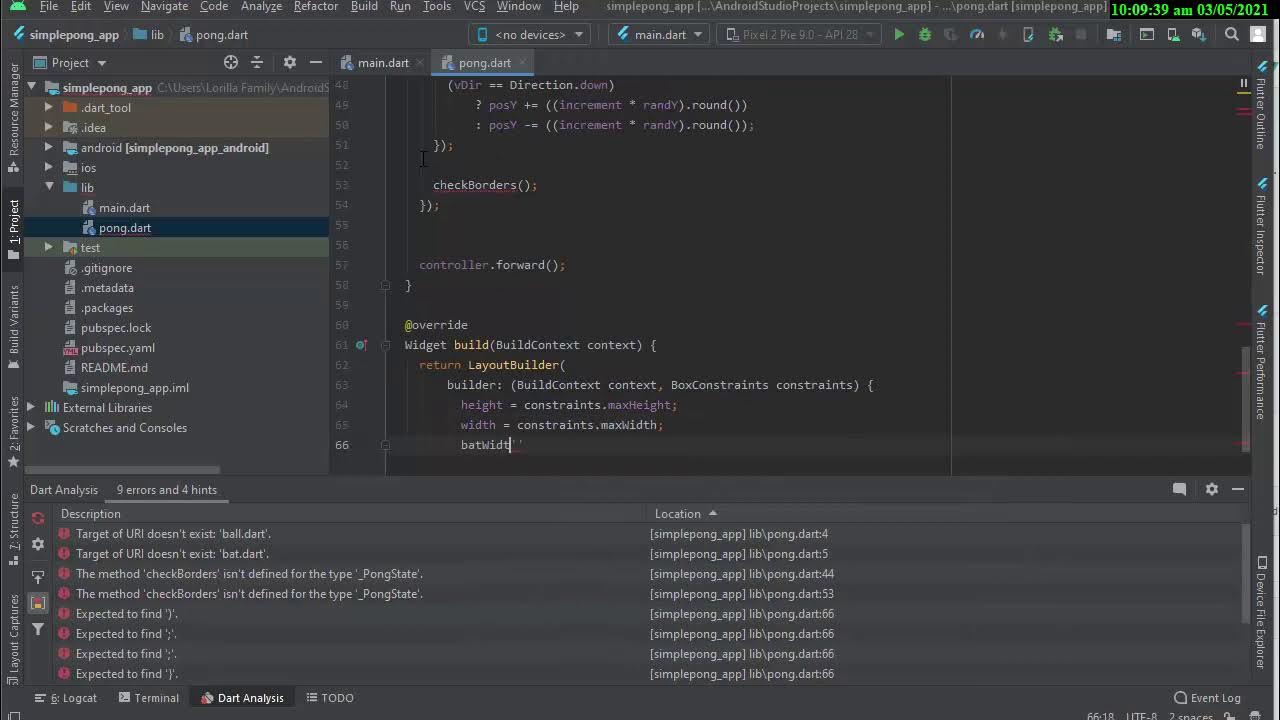Run the app with the green play icon
This screenshot has width=1280, height=720.
(899, 34)
